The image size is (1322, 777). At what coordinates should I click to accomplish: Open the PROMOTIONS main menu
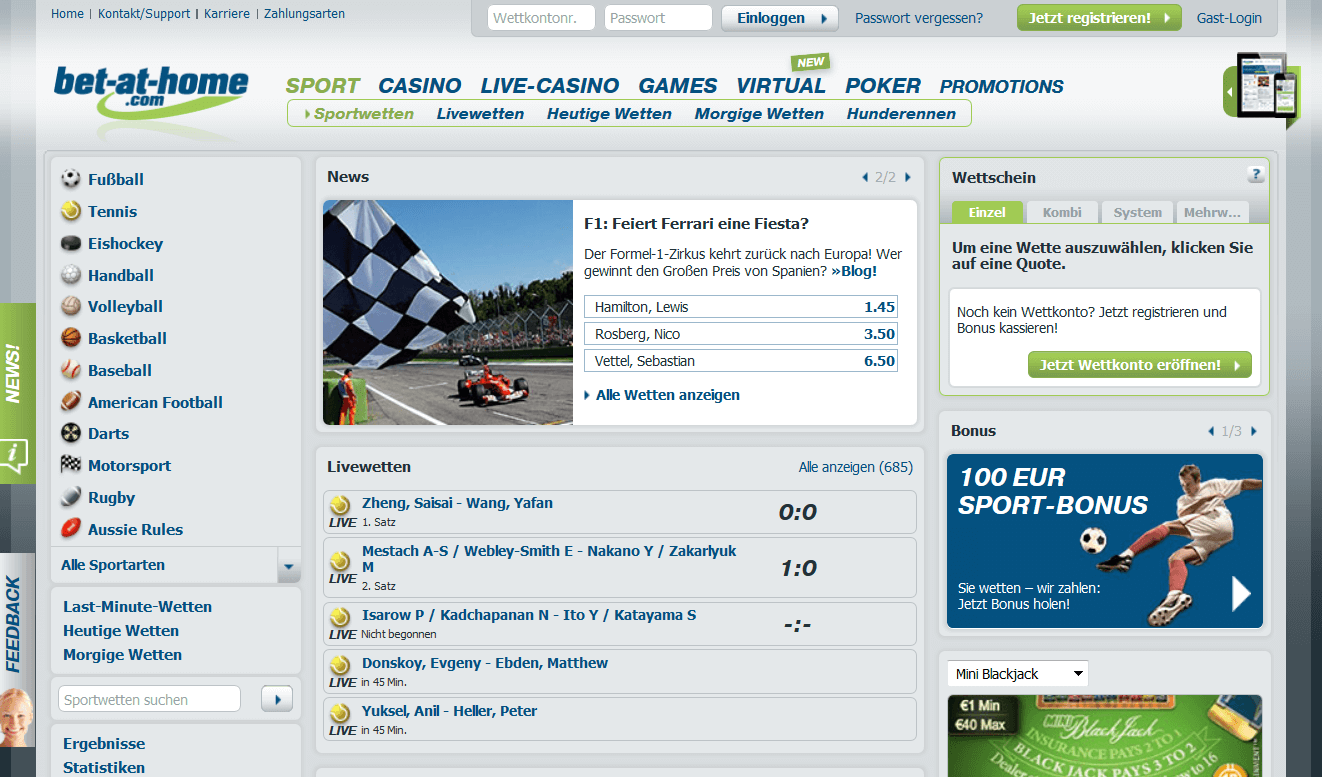click(x=1002, y=87)
